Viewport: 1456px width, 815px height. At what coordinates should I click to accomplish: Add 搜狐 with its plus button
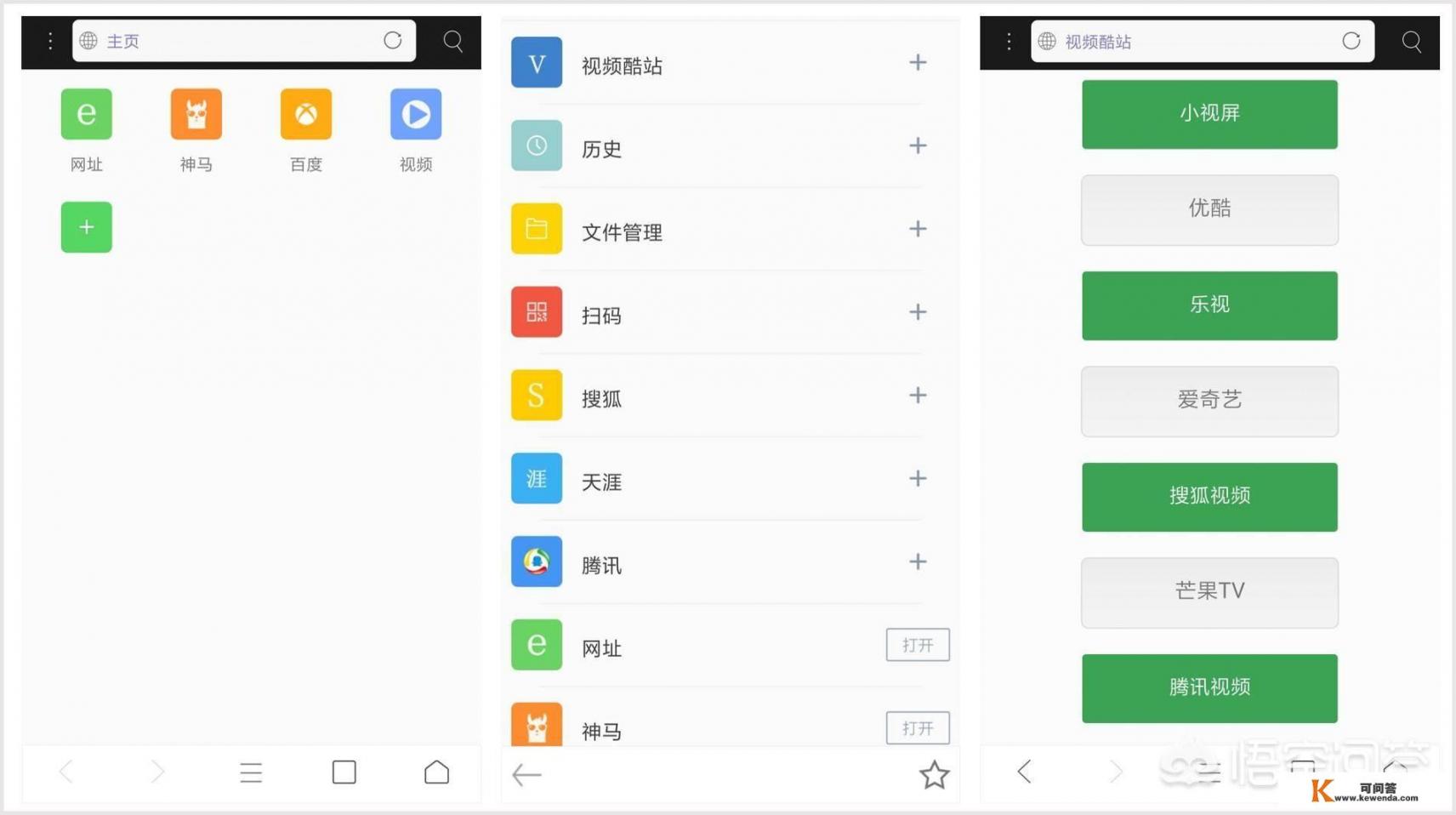pyautogui.click(x=918, y=396)
